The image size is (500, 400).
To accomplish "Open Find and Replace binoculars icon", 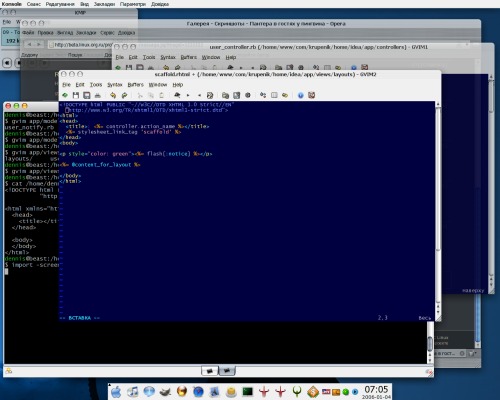I will (177, 95).
